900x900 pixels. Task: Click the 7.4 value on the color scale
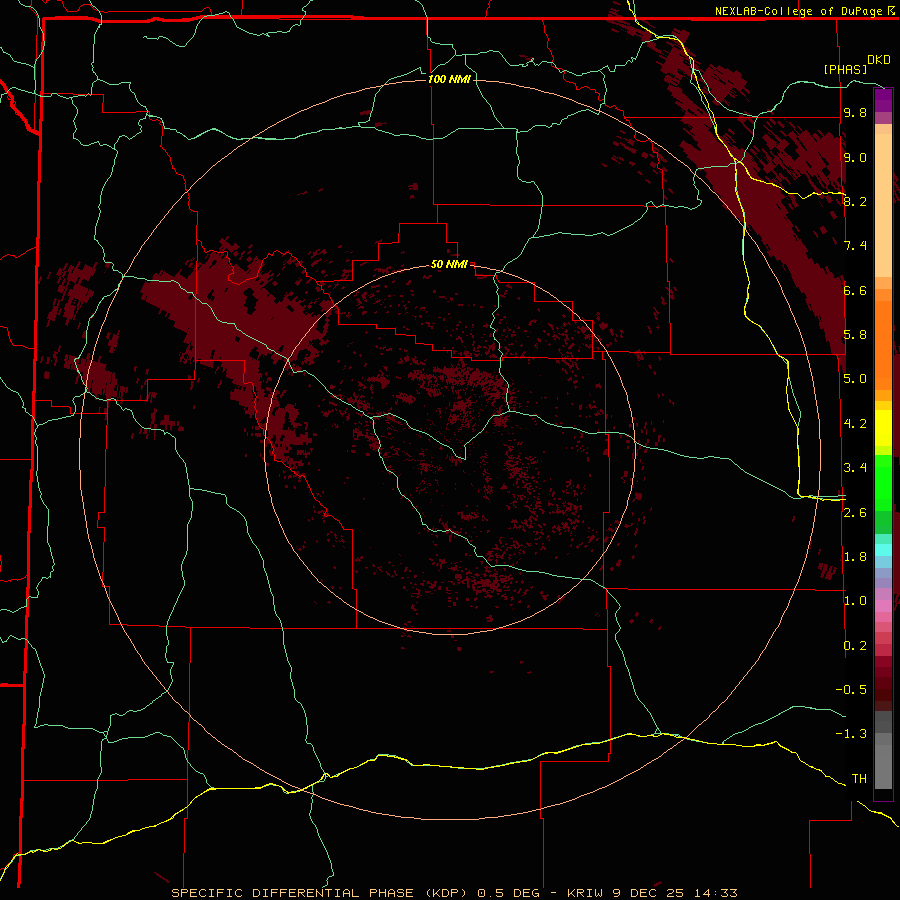click(x=855, y=246)
